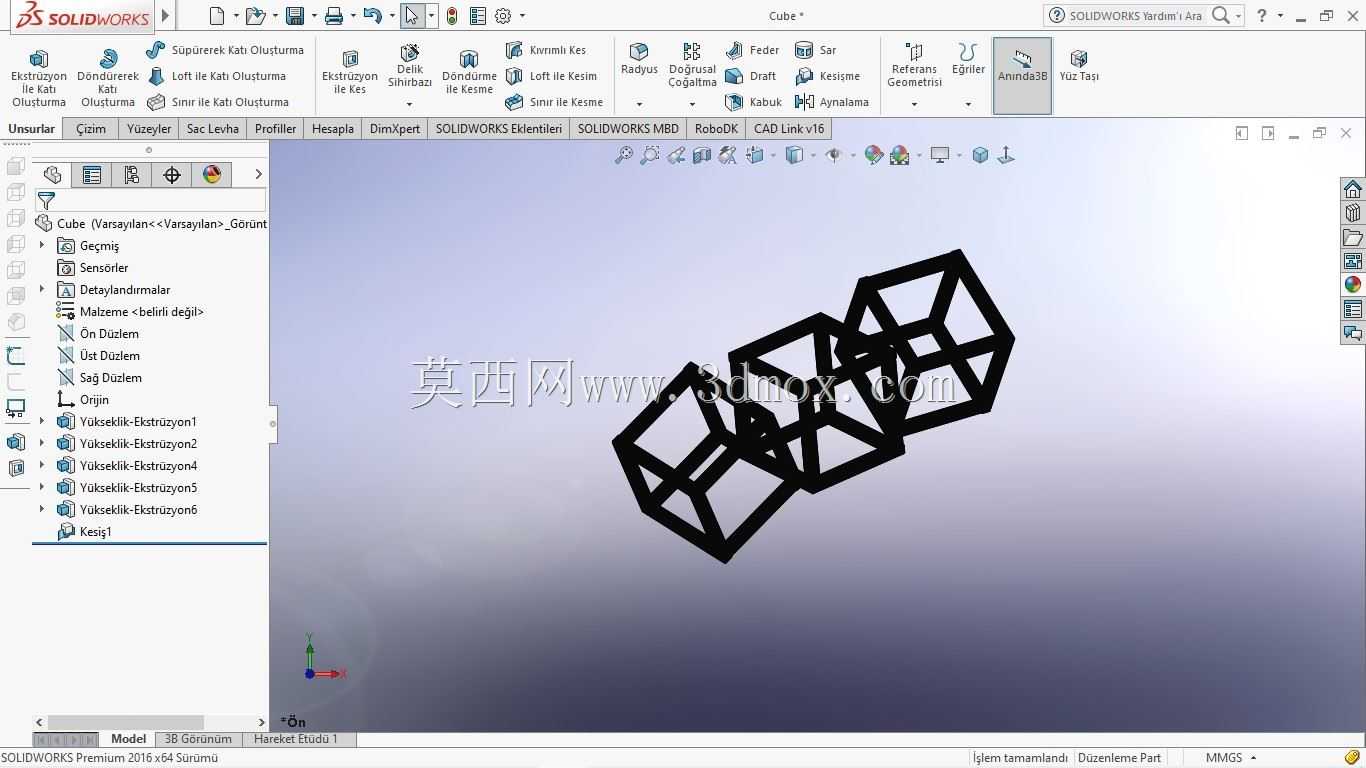The image size is (1366, 768).
Task: Open the Appearances pane in the task pane
Action: pyautogui.click(x=1353, y=285)
